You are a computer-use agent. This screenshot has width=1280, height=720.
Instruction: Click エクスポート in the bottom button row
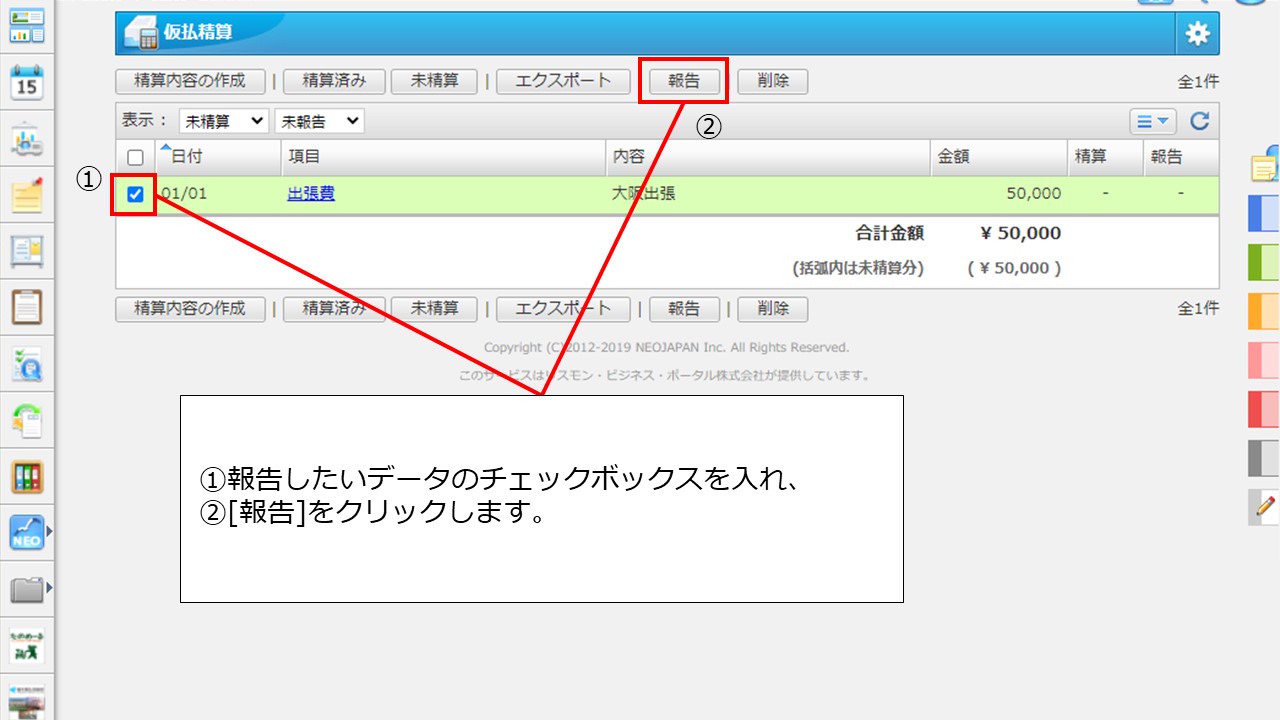563,309
